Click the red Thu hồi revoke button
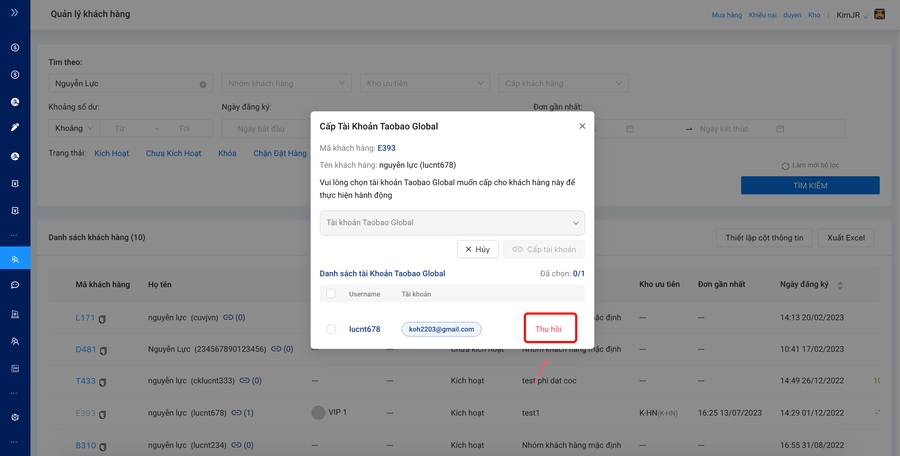The image size is (900, 456). 550,328
